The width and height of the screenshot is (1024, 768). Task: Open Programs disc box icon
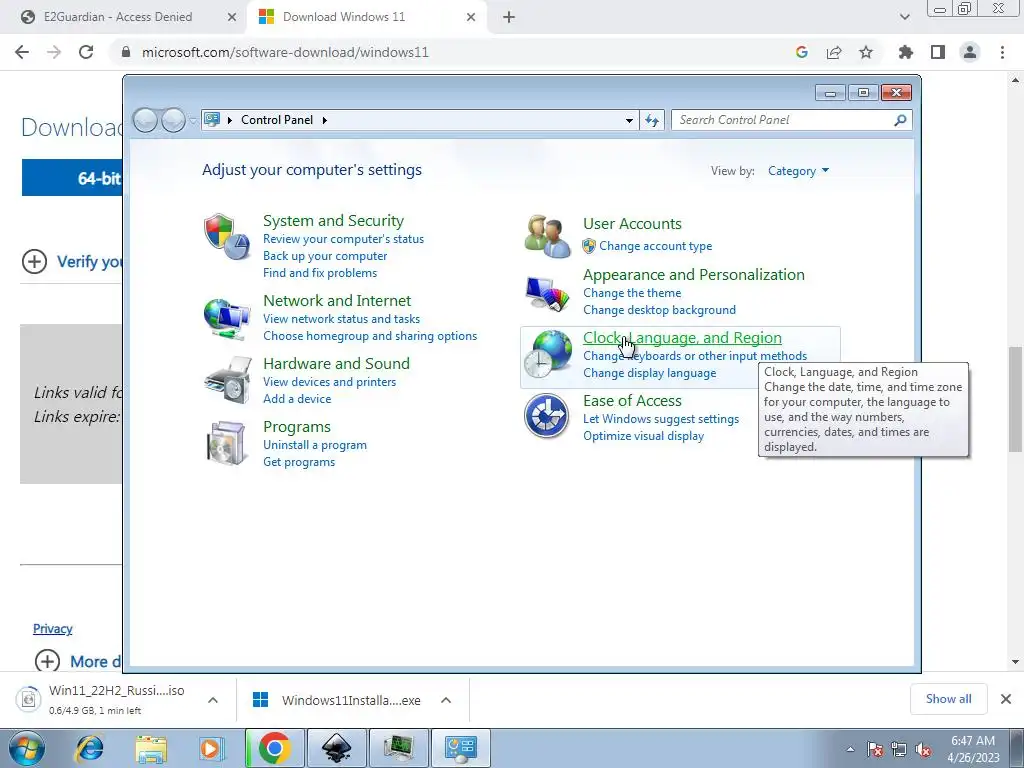tap(227, 443)
